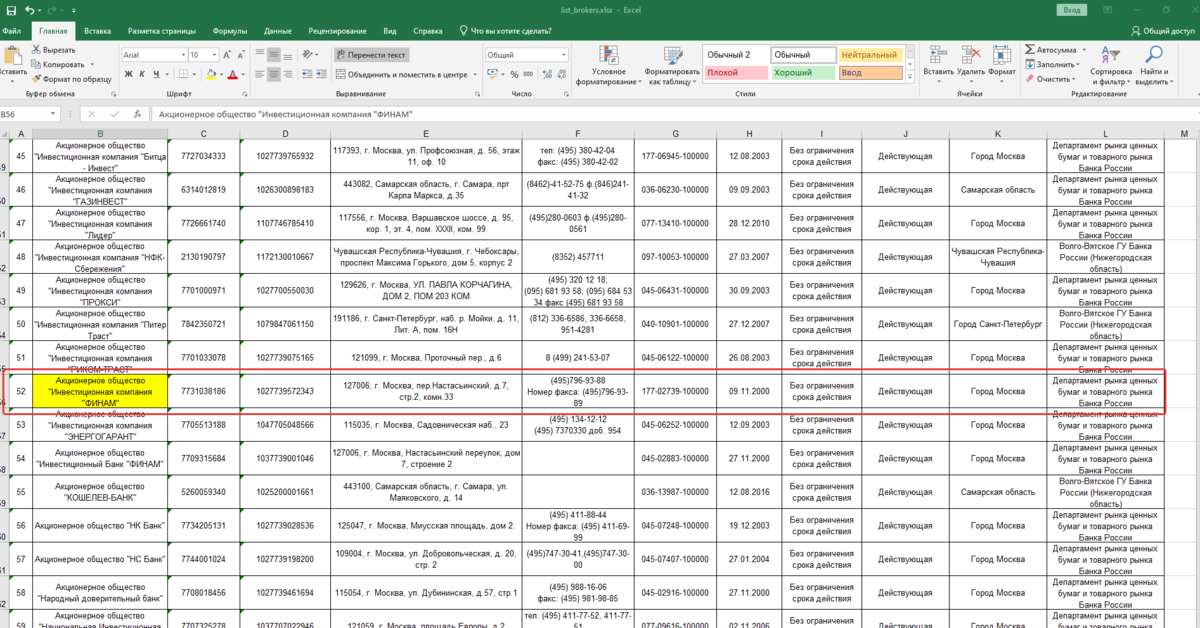Screen dimensions: 1200x628
Task: Align cell text to the right
Action: [x=290, y=74]
